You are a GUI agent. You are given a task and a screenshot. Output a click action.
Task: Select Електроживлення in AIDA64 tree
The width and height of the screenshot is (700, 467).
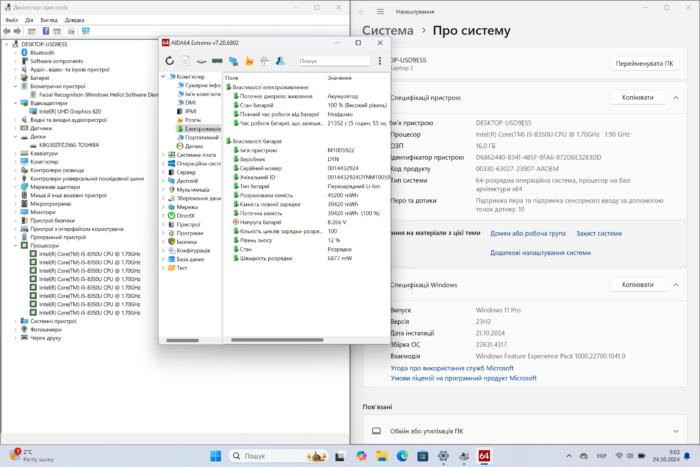pos(199,129)
